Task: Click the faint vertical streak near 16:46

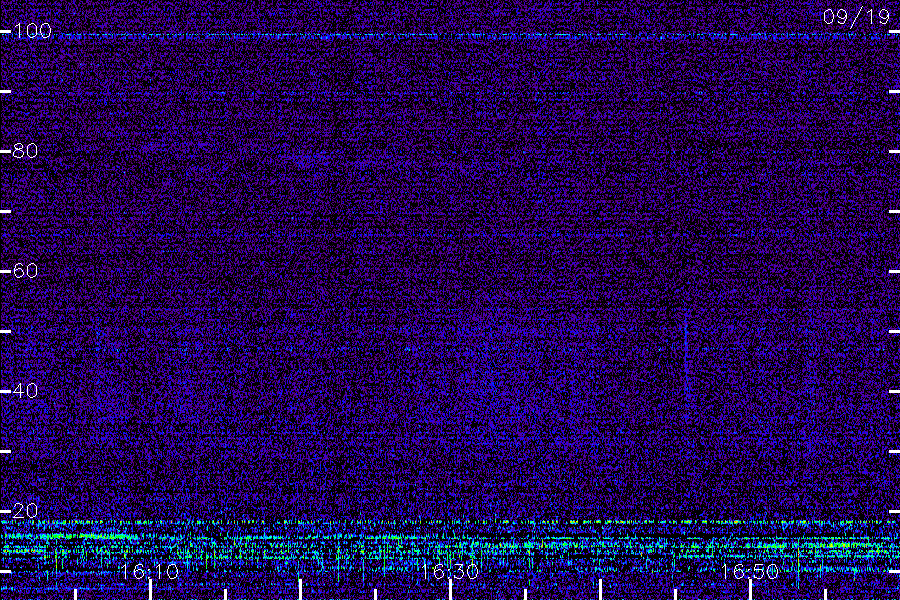Action: click(x=686, y=356)
